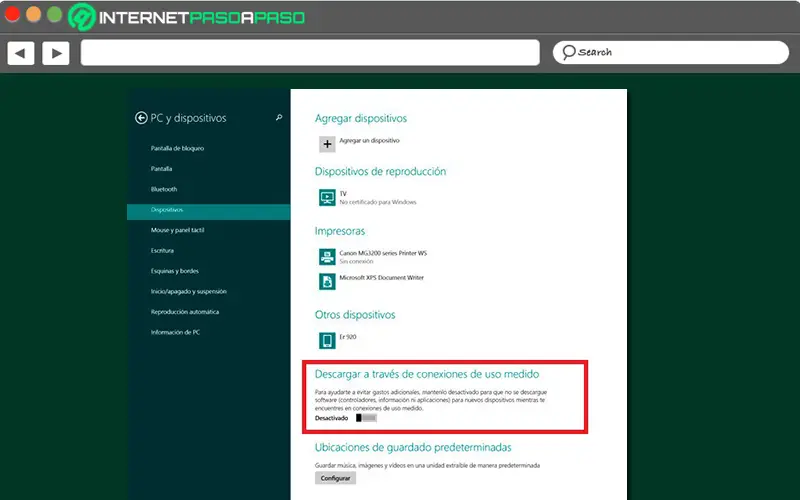
Task: Click the browser back arrow button
Action: point(21,53)
